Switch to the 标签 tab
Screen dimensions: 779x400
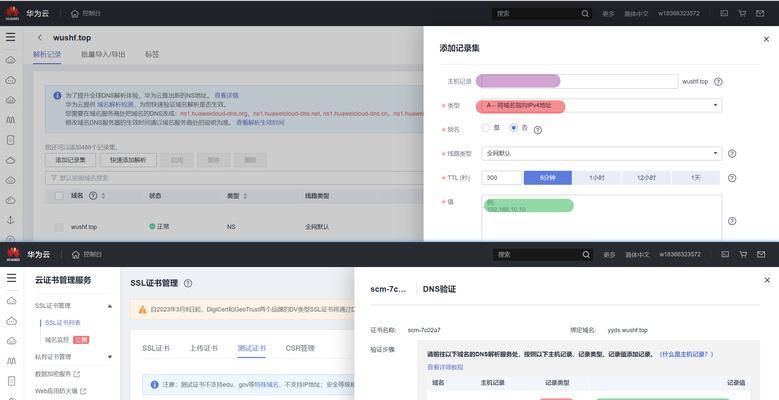coord(152,54)
